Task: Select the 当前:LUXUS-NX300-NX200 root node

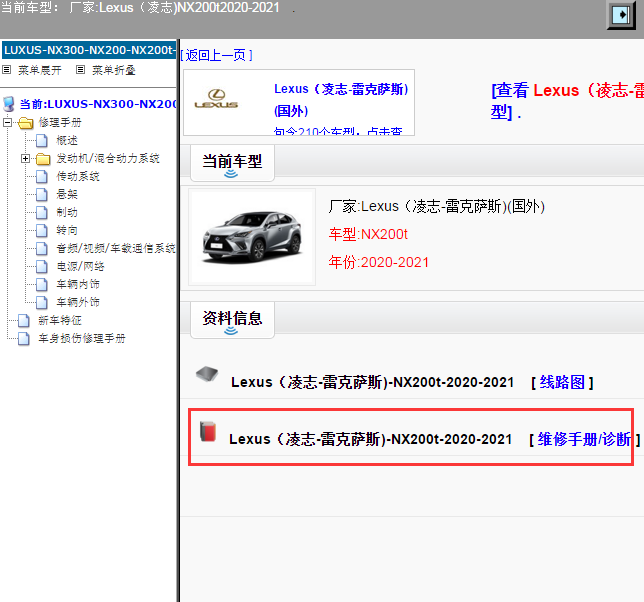Action: (x=98, y=104)
